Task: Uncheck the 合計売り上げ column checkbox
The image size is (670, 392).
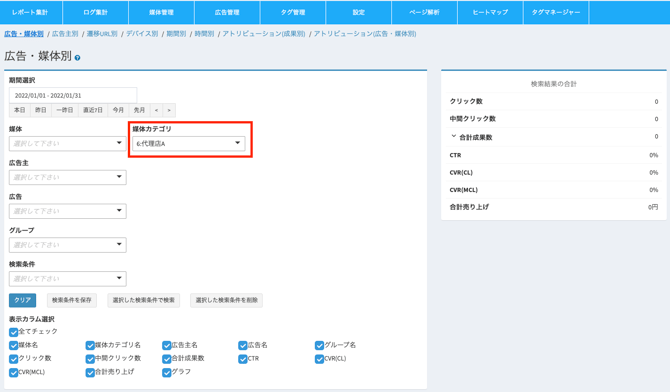Action: pyautogui.click(x=90, y=373)
